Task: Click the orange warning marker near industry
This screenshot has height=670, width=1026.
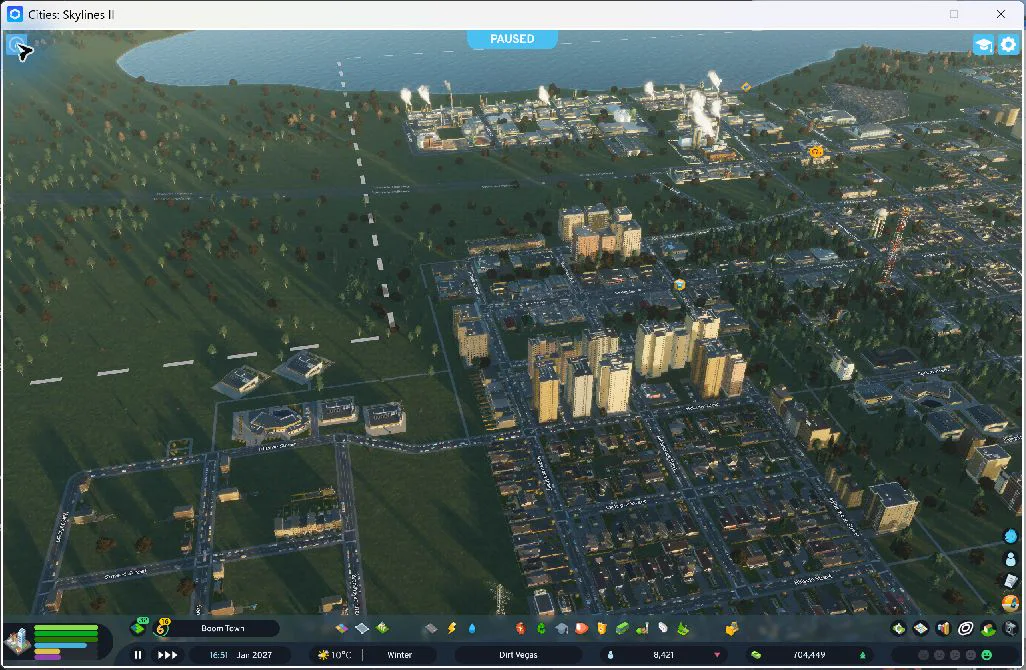Action: coord(815,152)
